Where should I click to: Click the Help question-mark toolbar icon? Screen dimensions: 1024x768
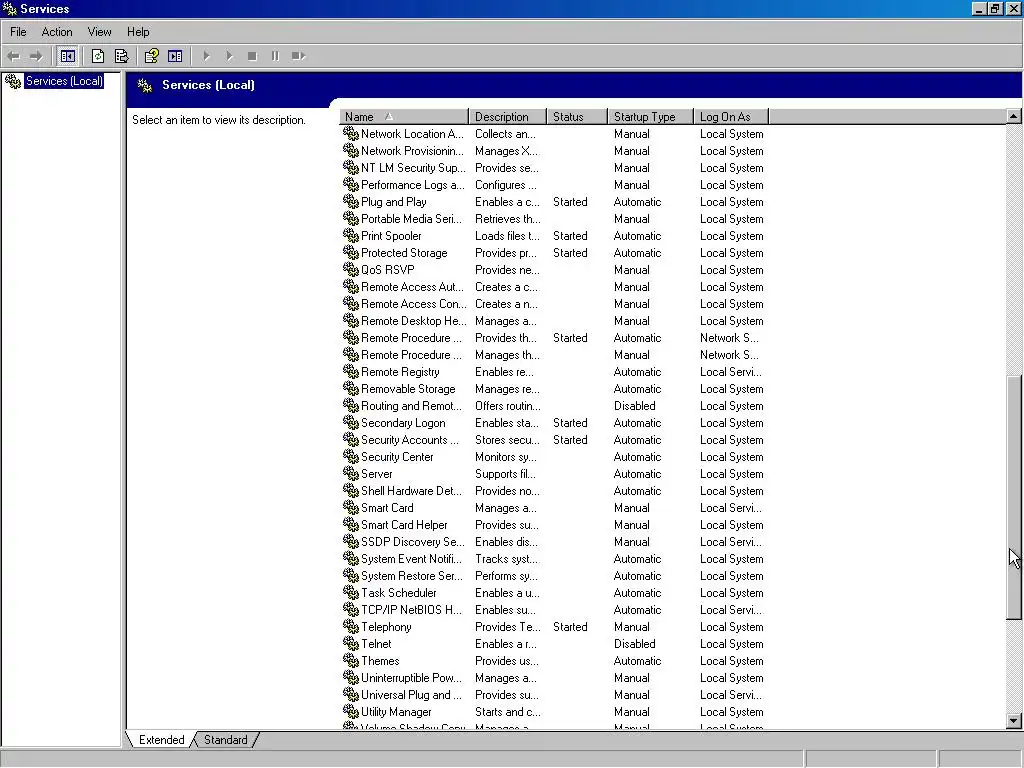click(x=152, y=56)
